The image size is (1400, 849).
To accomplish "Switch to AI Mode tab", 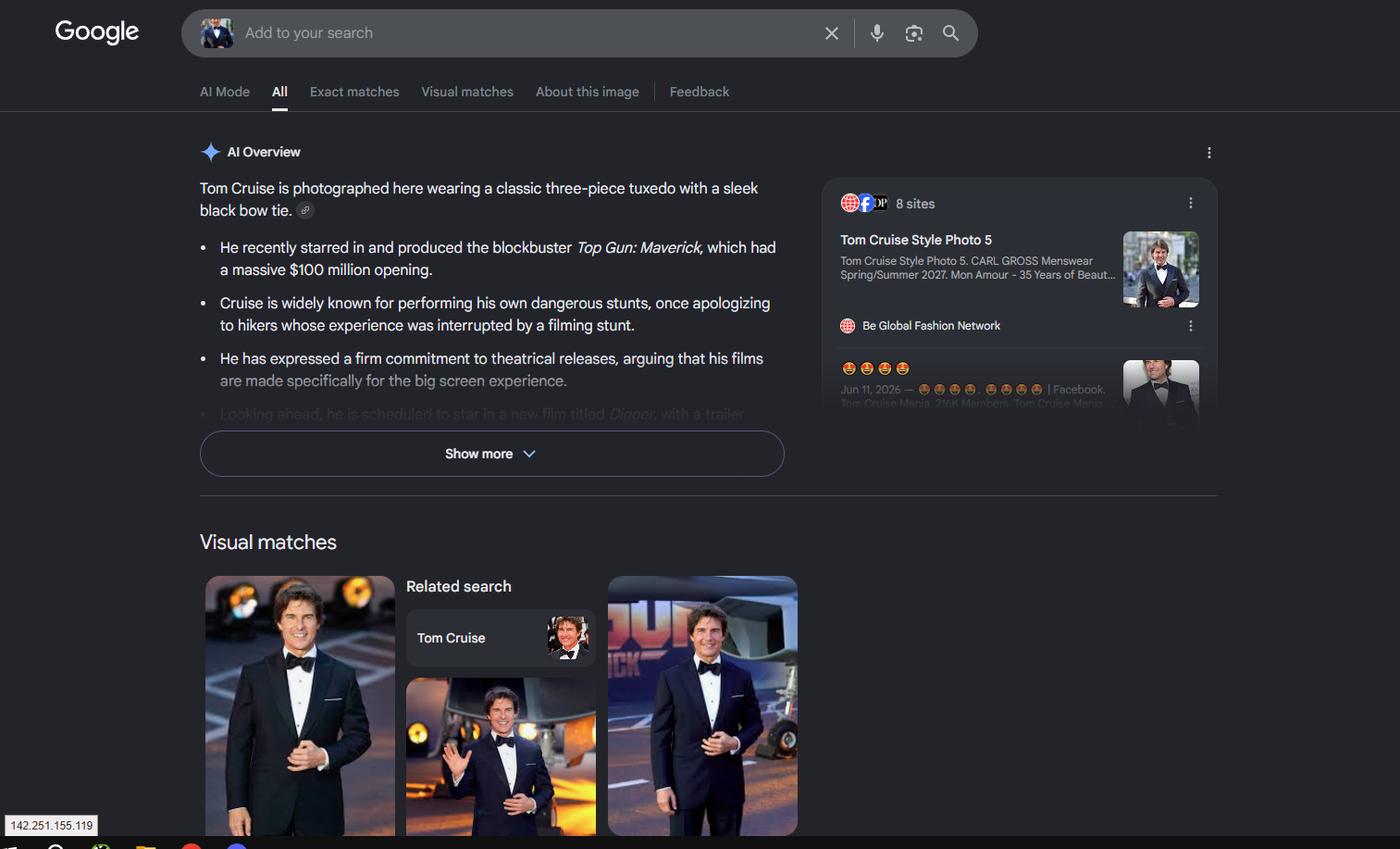I will pyautogui.click(x=225, y=92).
